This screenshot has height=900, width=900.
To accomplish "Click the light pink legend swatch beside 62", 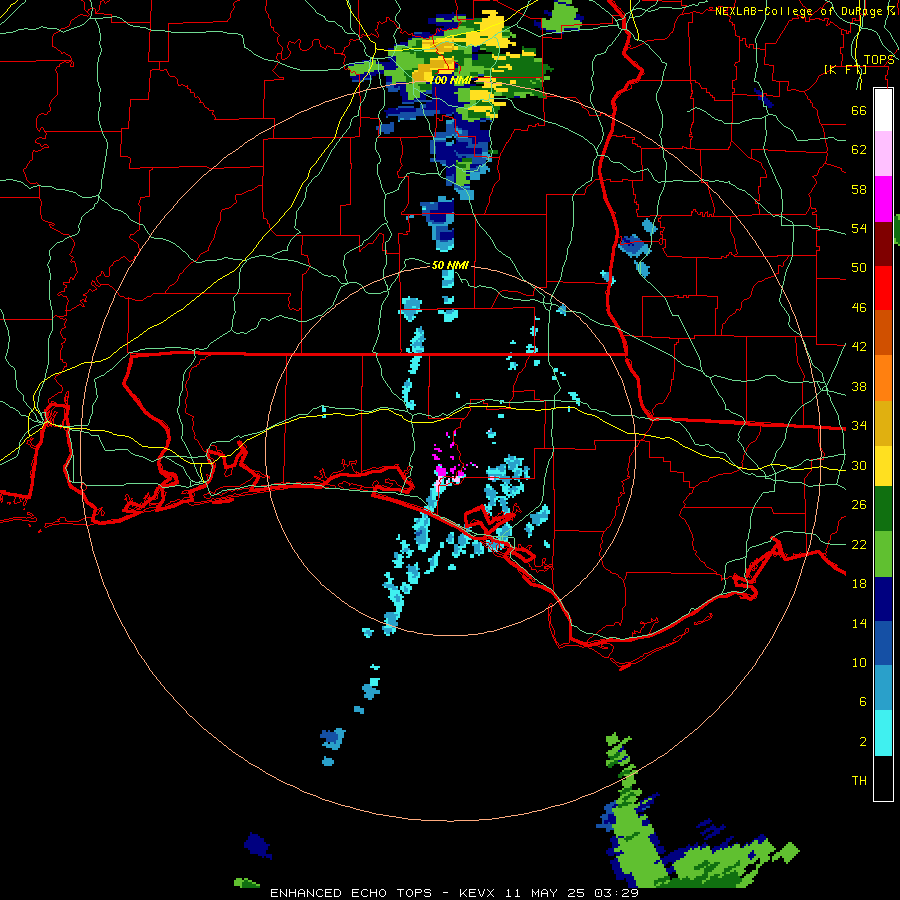I will [x=883, y=153].
